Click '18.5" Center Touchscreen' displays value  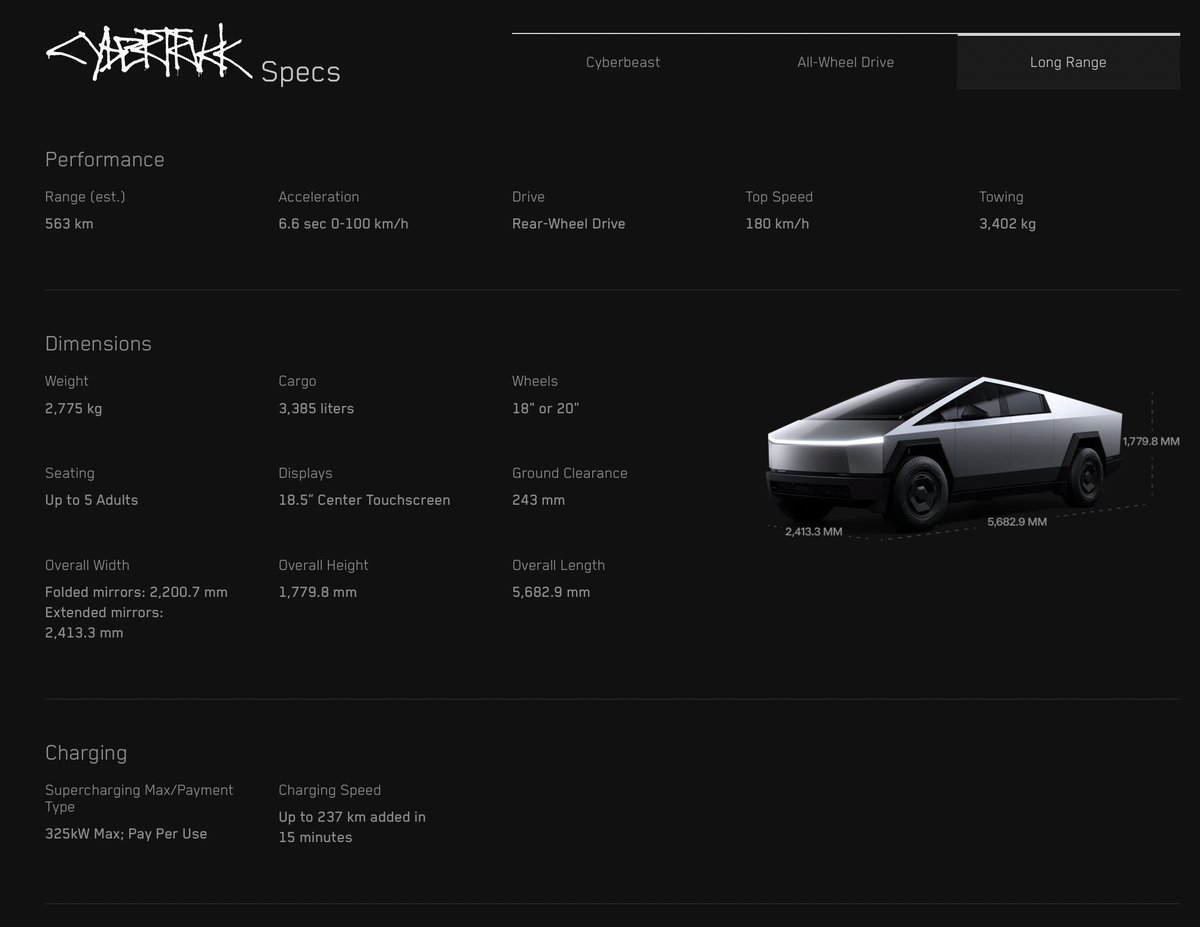[364, 500]
